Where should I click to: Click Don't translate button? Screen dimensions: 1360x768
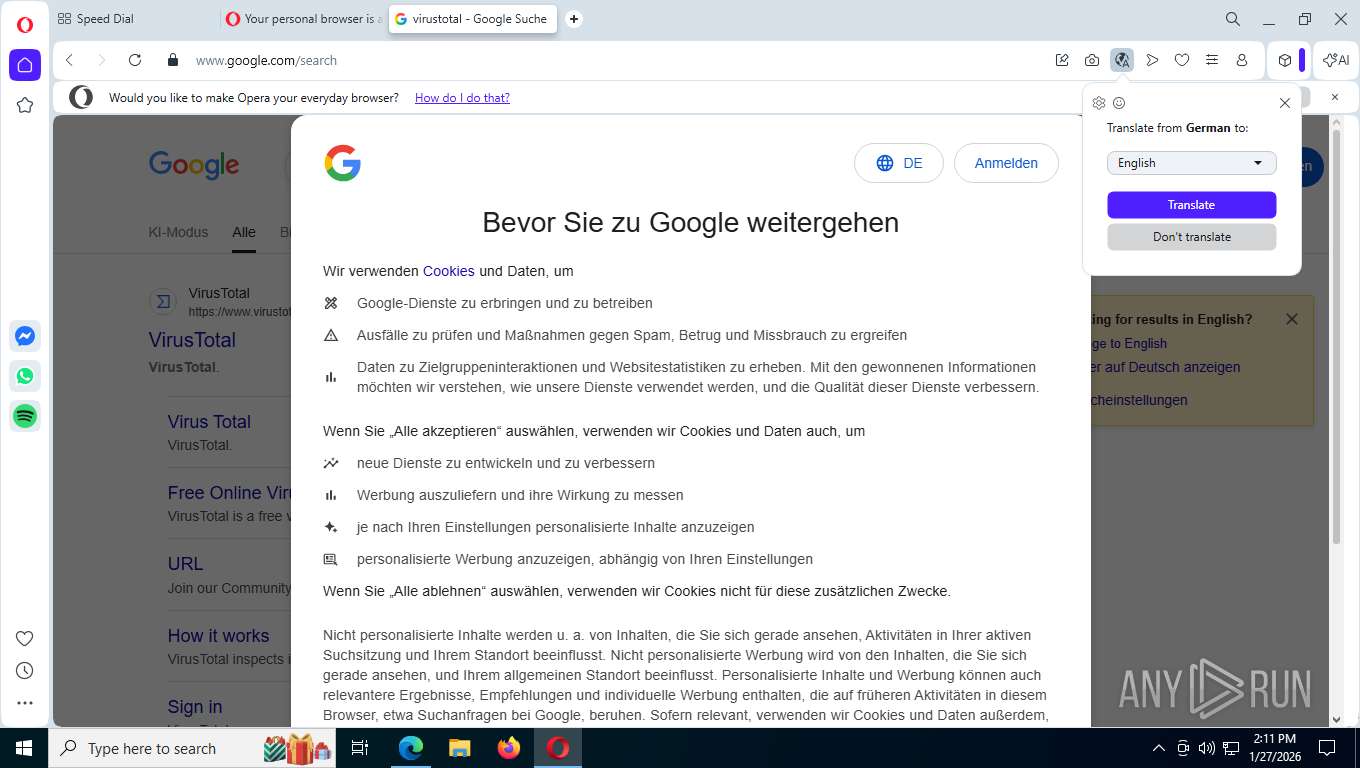click(x=1191, y=237)
